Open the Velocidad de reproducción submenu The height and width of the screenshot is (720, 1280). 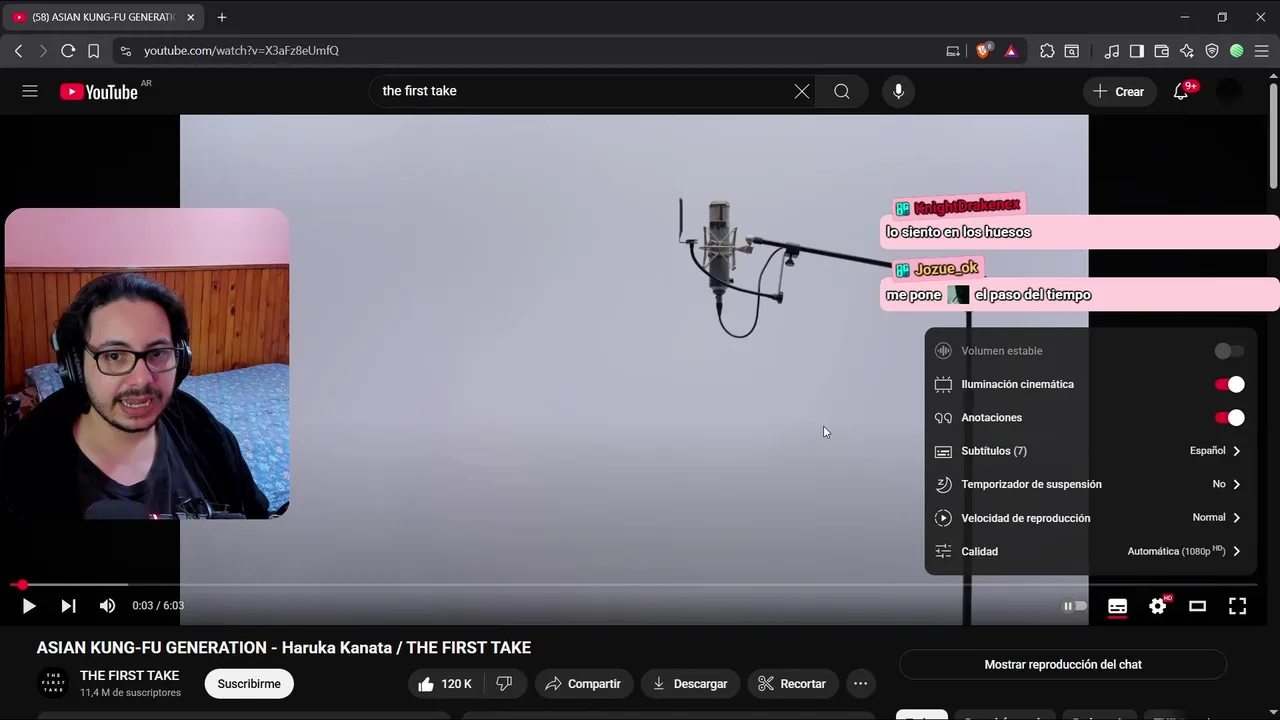coord(1090,518)
